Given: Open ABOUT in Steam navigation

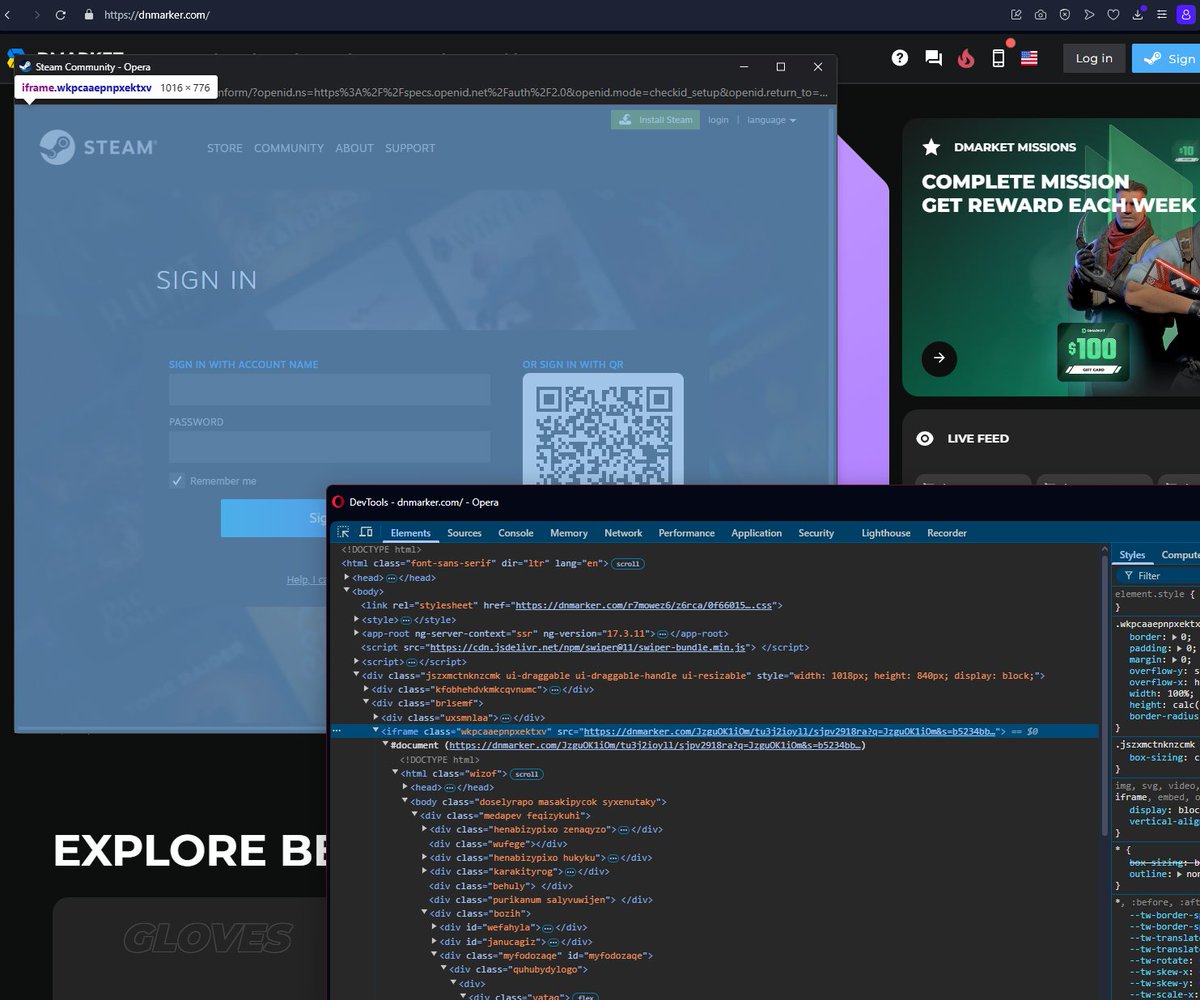Looking at the screenshot, I should (x=354, y=148).
